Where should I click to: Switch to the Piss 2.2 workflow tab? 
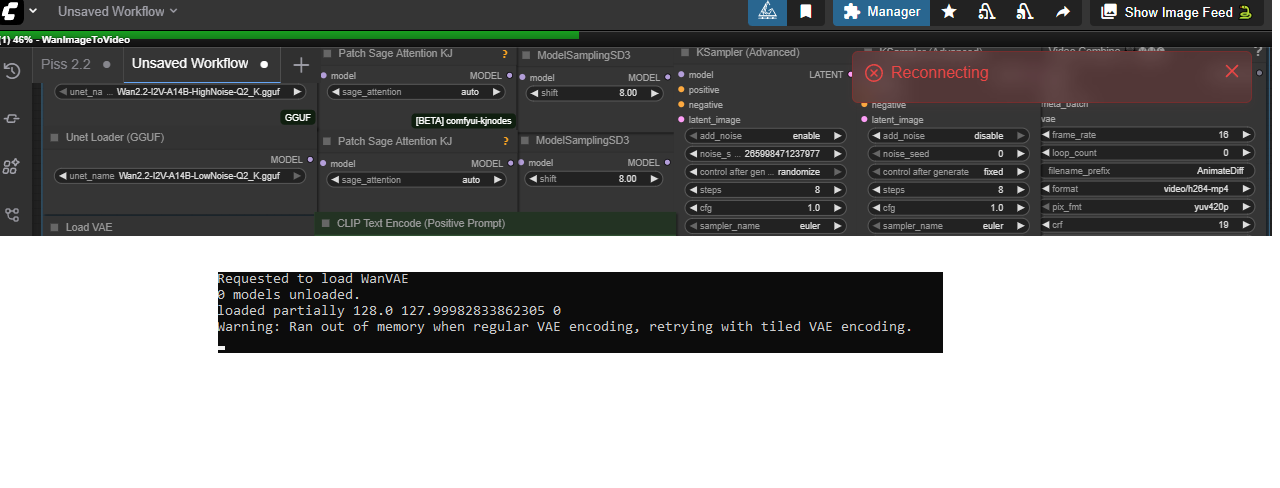77,64
